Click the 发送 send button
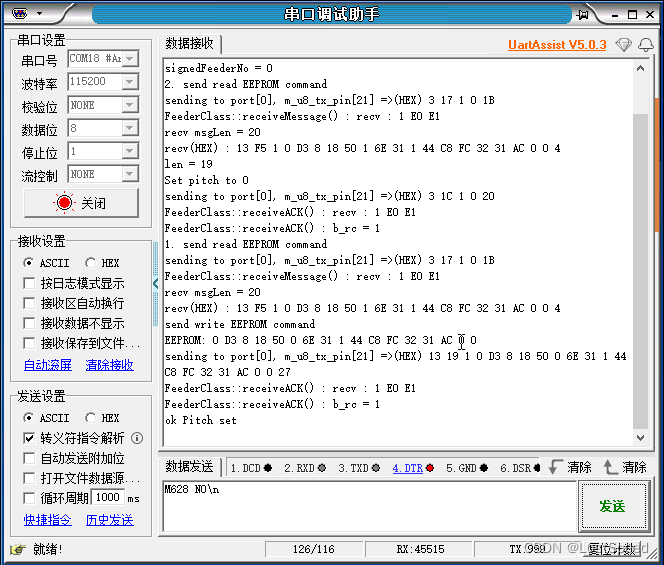The image size is (664, 565). pos(614,506)
